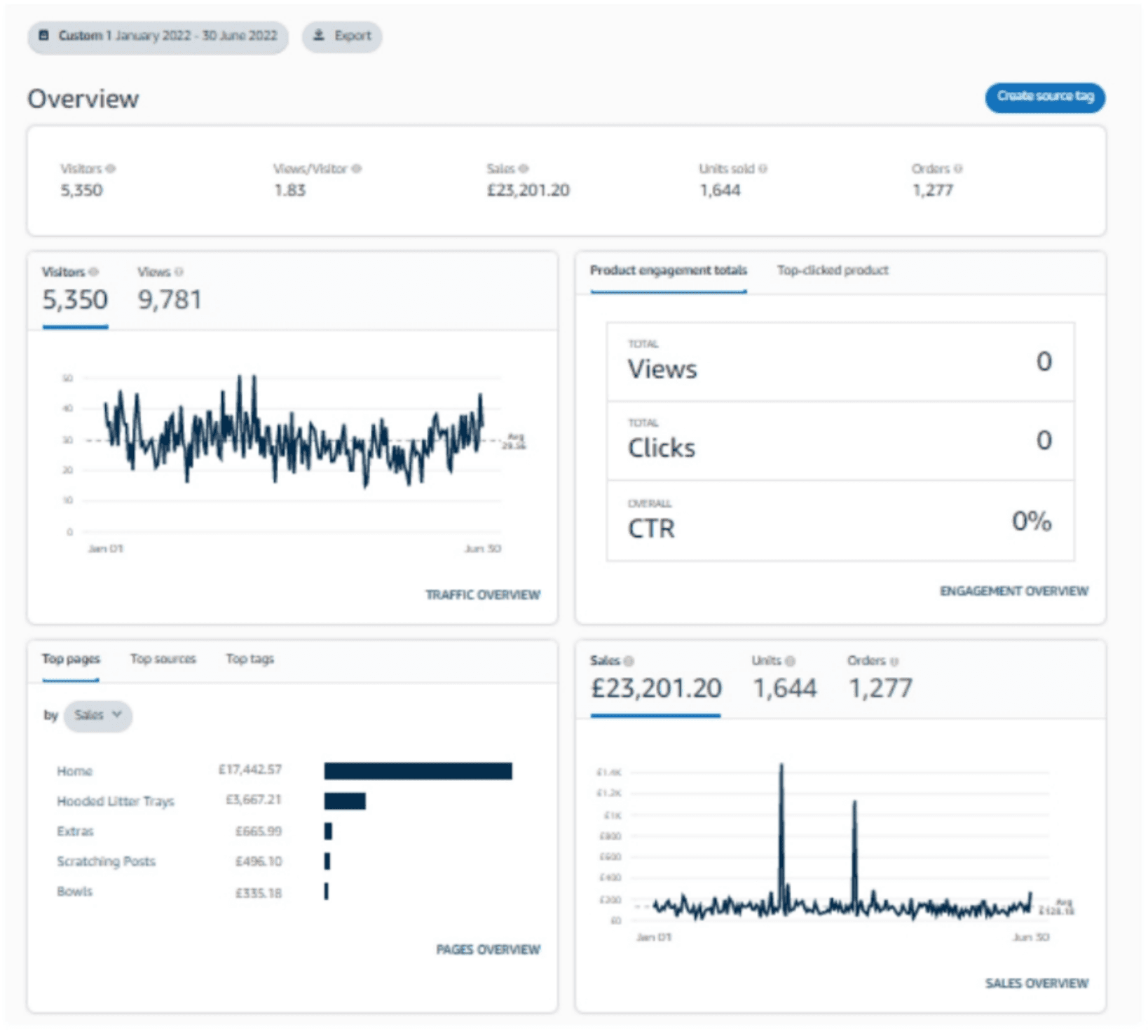Open the SALES OVERVIEW link
This screenshot has height=1036, width=1148.
point(1037,984)
